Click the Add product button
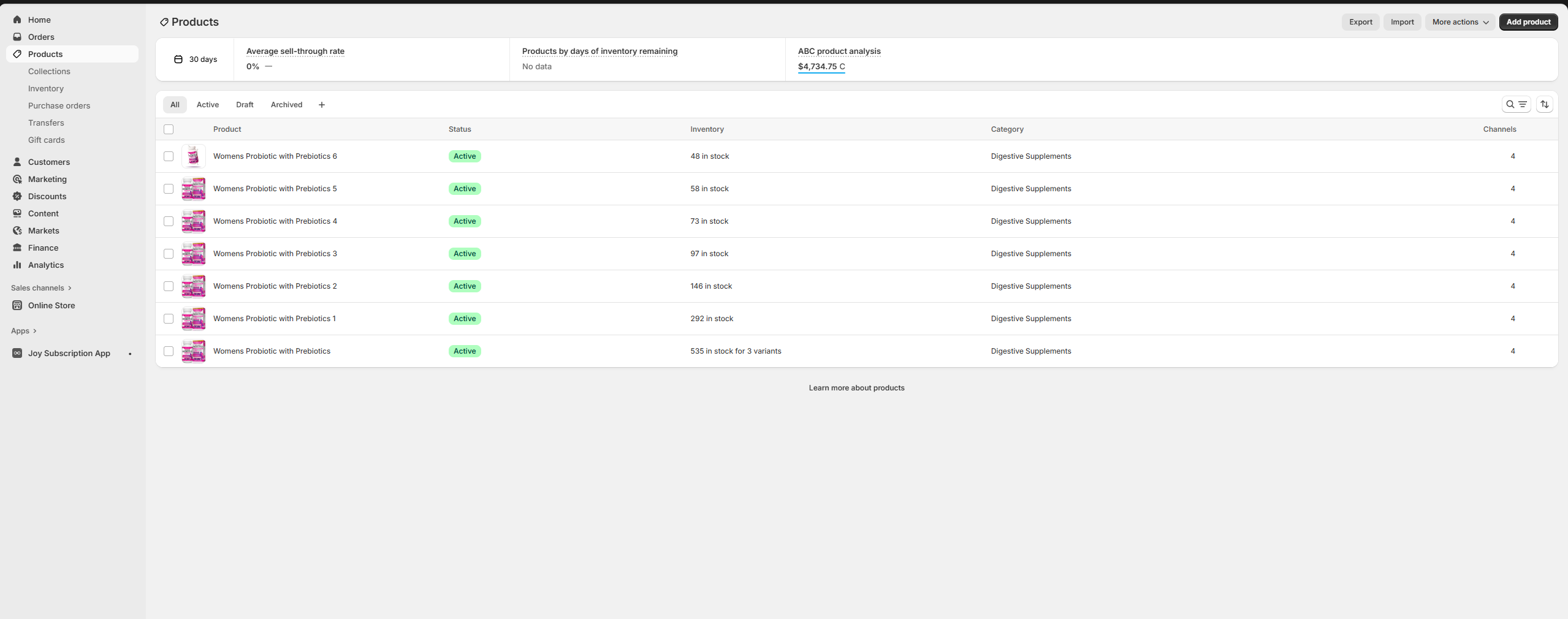This screenshot has height=619, width=1568. tap(1528, 22)
